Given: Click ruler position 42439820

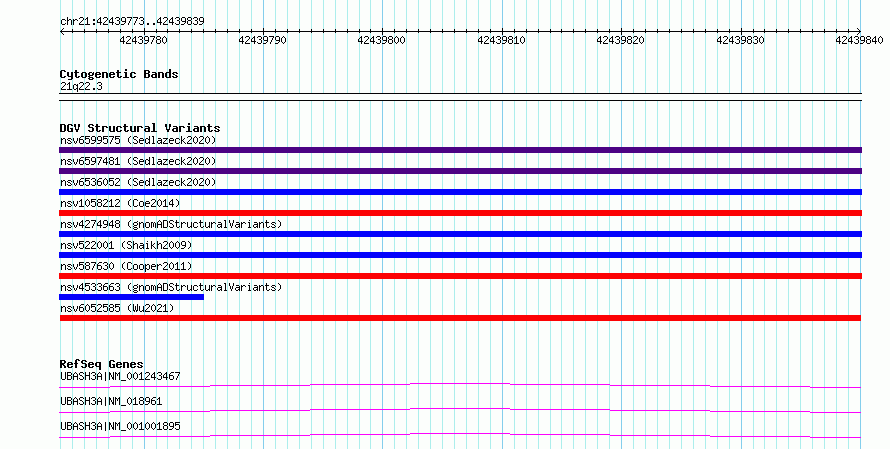Looking at the screenshot, I should pyautogui.click(x=621, y=40).
